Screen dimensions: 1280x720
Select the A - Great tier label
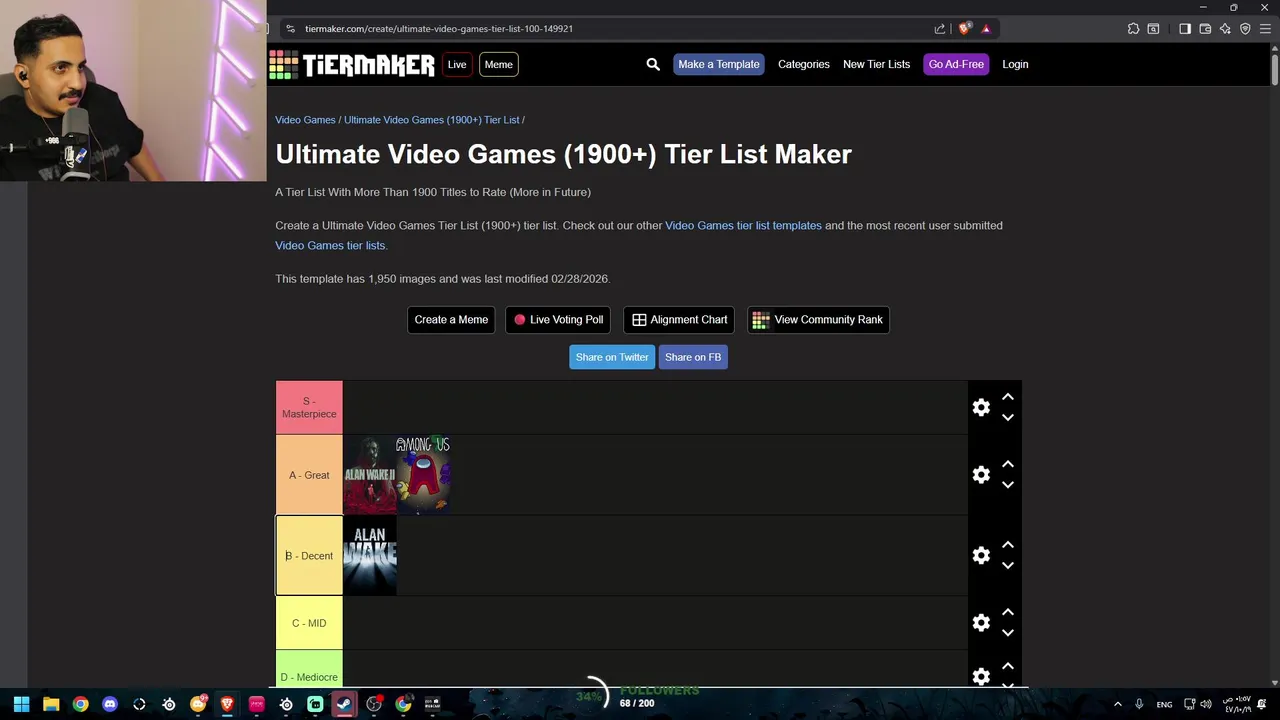pyautogui.click(x=309, y=475)
